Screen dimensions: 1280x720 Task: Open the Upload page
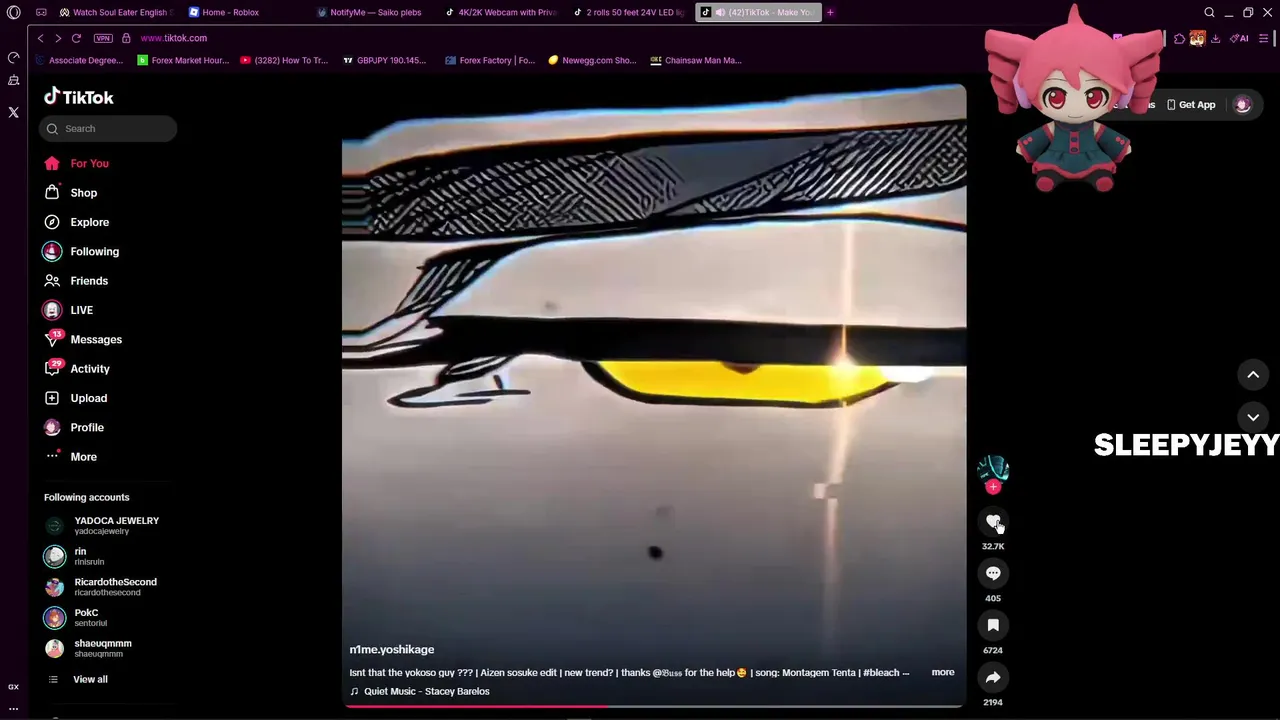(76, 398)
